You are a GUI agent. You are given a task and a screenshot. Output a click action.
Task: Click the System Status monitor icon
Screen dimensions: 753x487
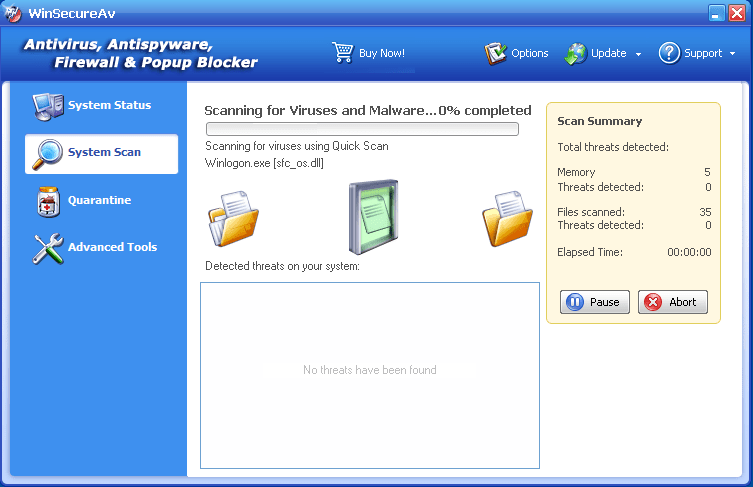click(47, 105)
